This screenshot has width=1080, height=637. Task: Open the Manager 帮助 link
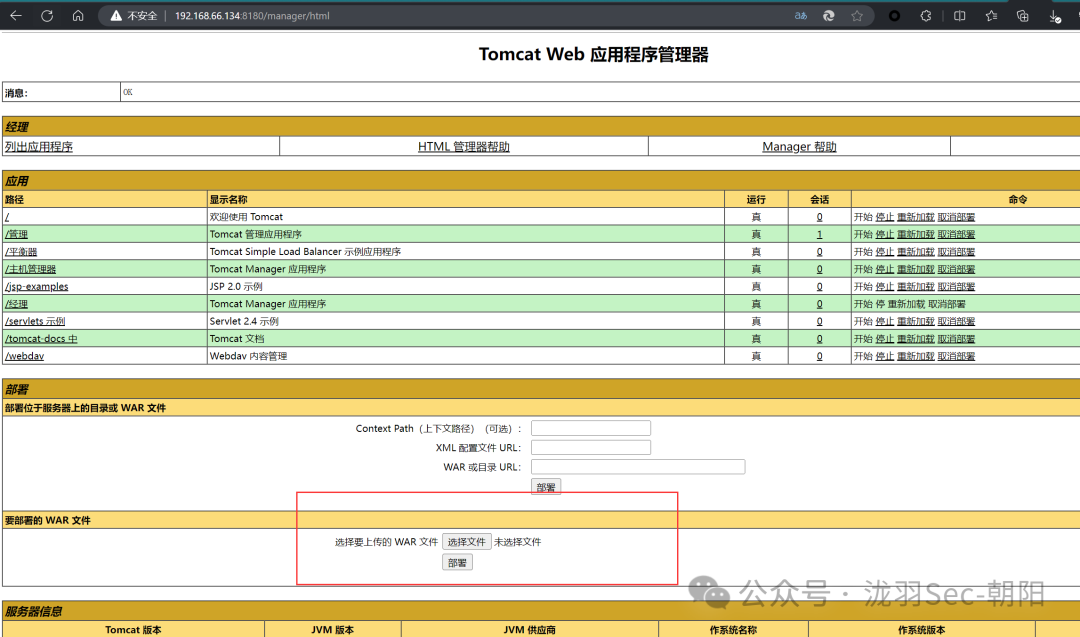[x=799, y=147]
